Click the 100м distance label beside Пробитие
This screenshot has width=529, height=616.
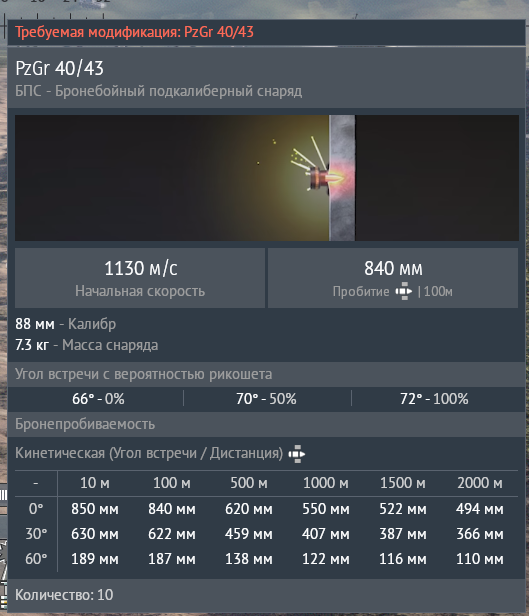[x=438, y=292]
